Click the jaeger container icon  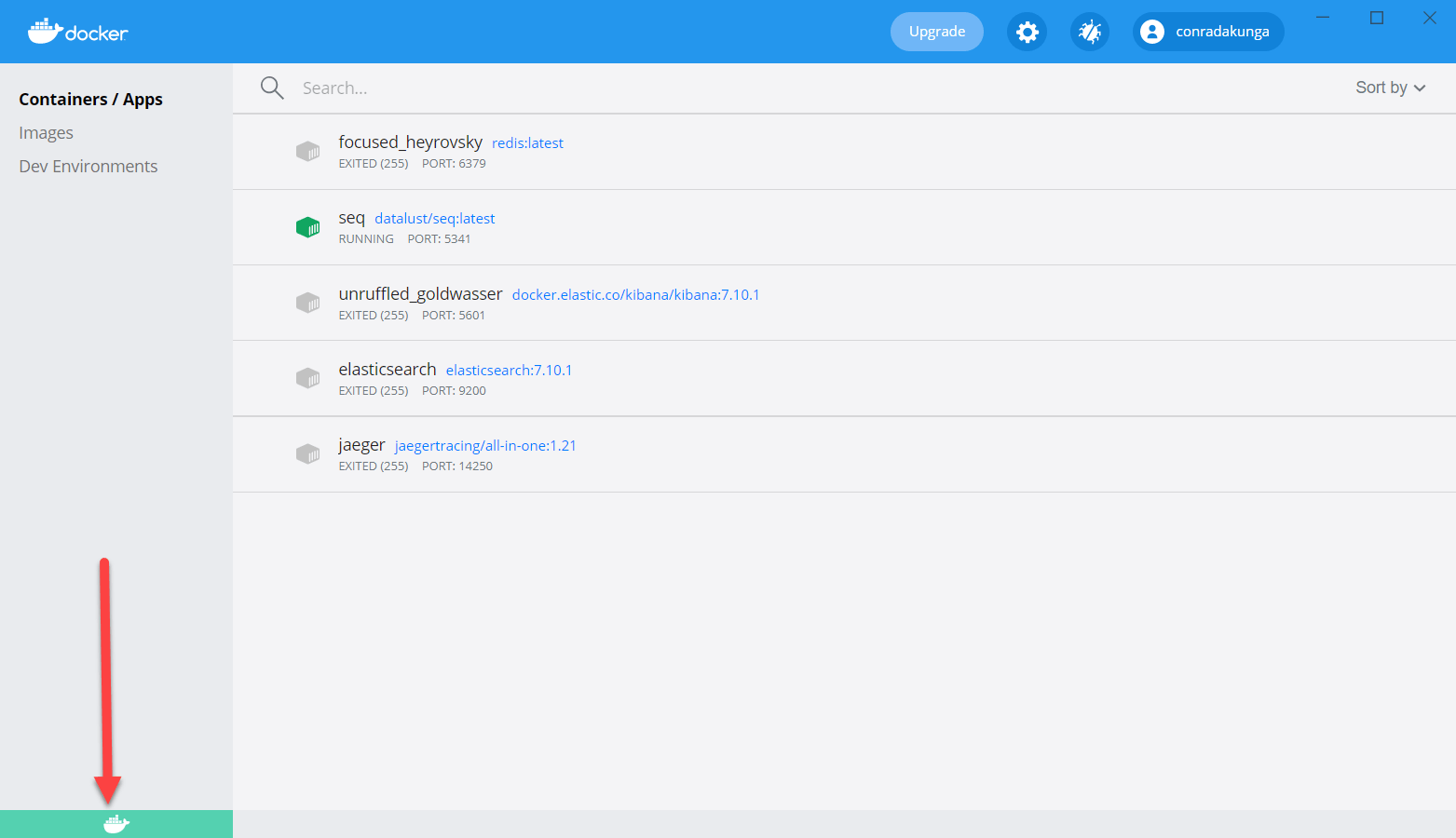pos(307,453)
